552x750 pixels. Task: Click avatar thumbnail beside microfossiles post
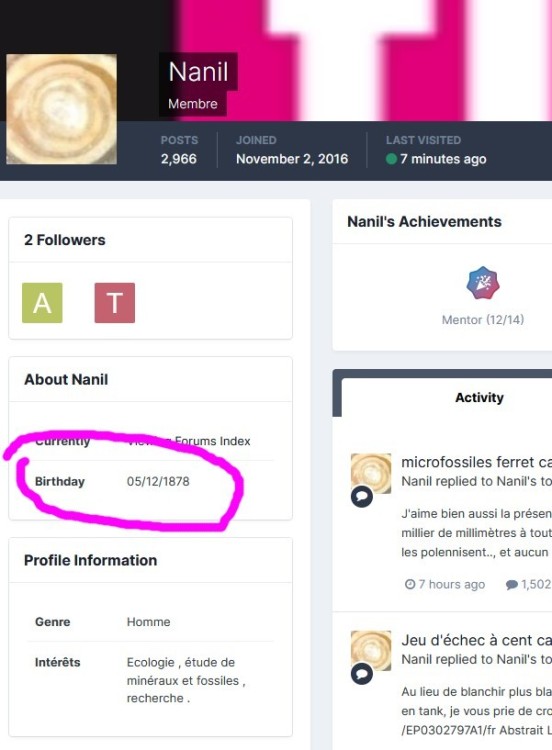coord(371,473)
